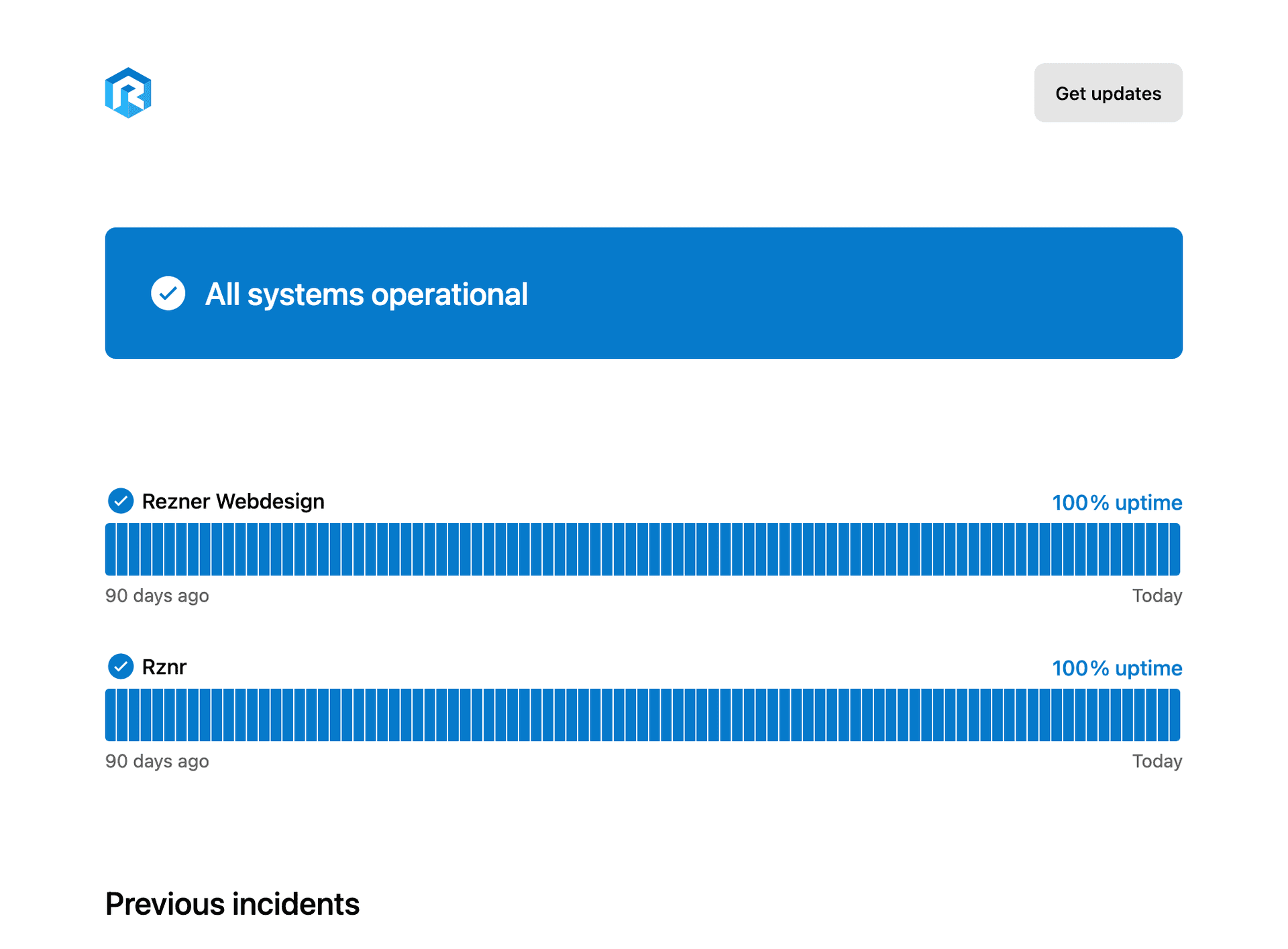Click the Rezner Webdesign monitor name

[x=233, y=501]
